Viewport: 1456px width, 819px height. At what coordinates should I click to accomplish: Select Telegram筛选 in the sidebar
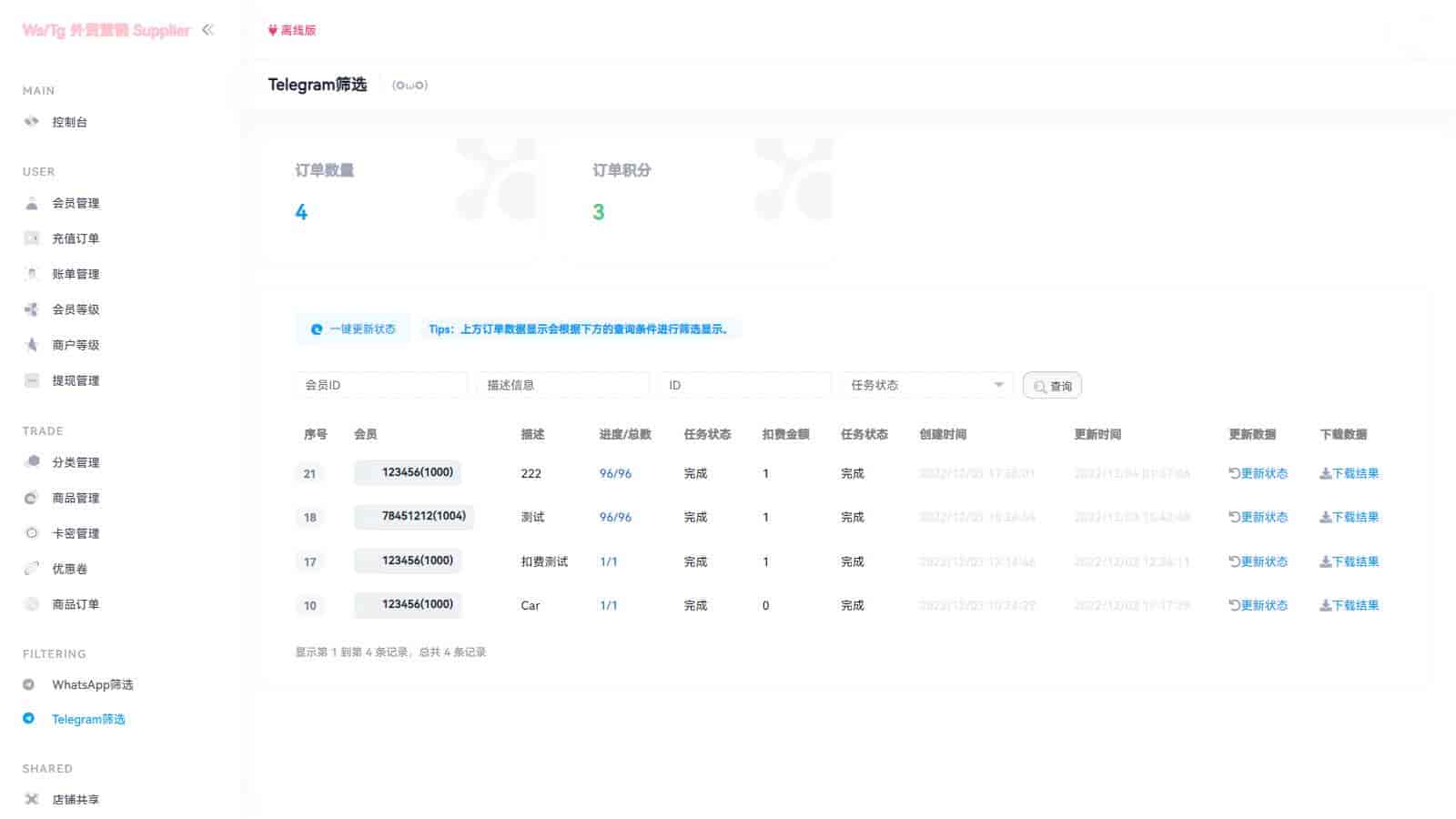[88, 719]
